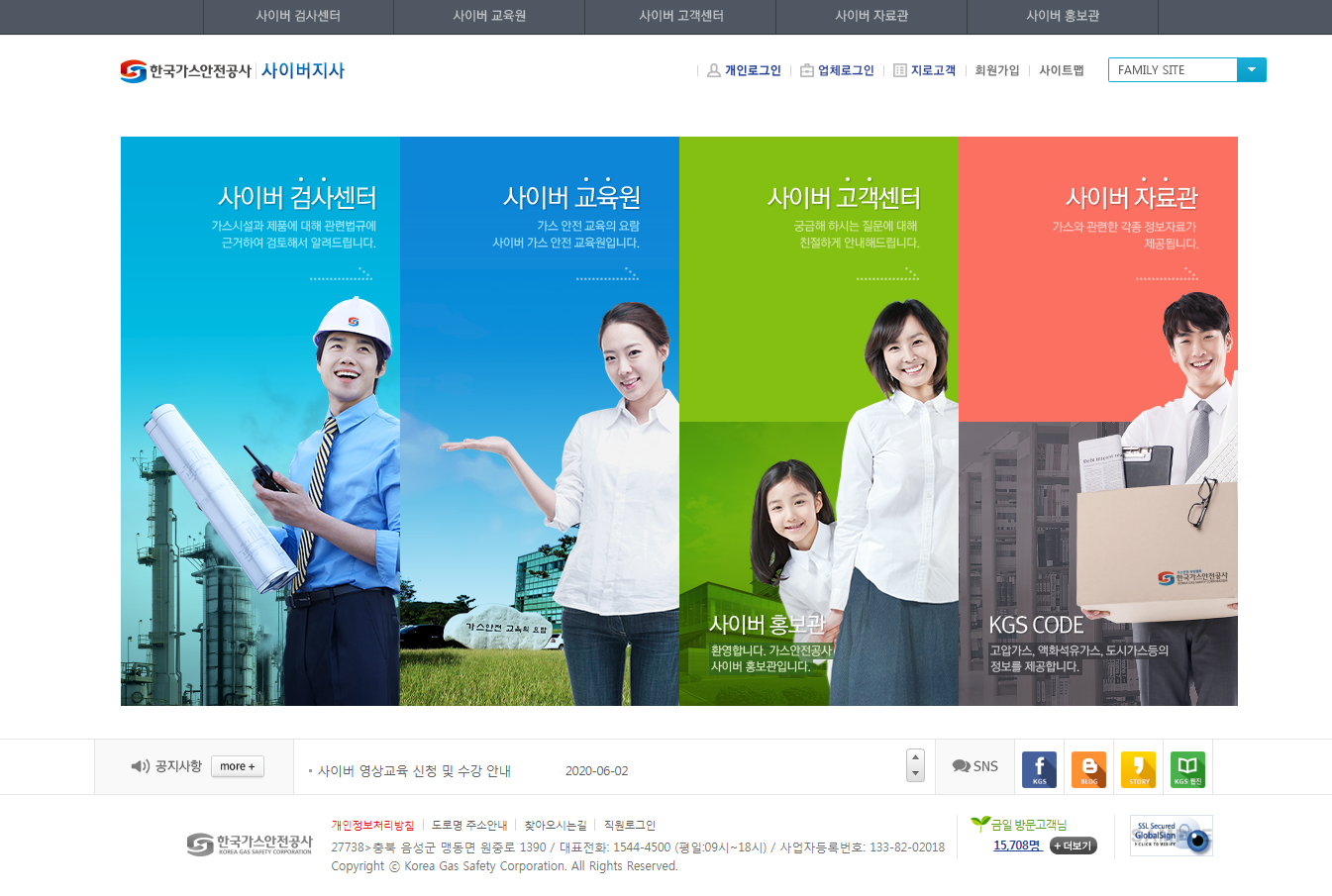Click the SSL GlobalSign security seal
Viewport: 1332px width, 896px height.
pos(1171,836)
